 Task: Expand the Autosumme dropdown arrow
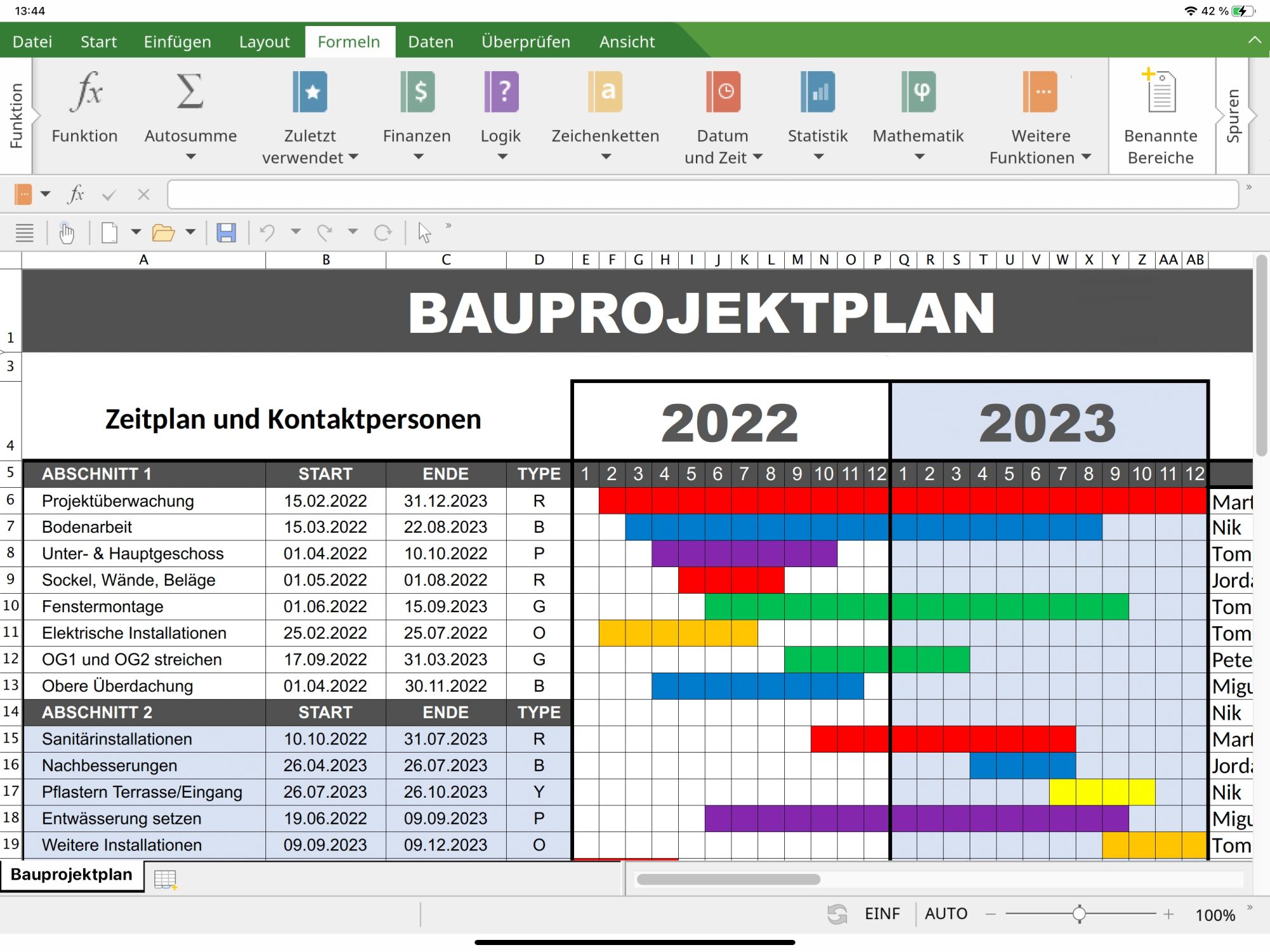[x=190, y=156]
